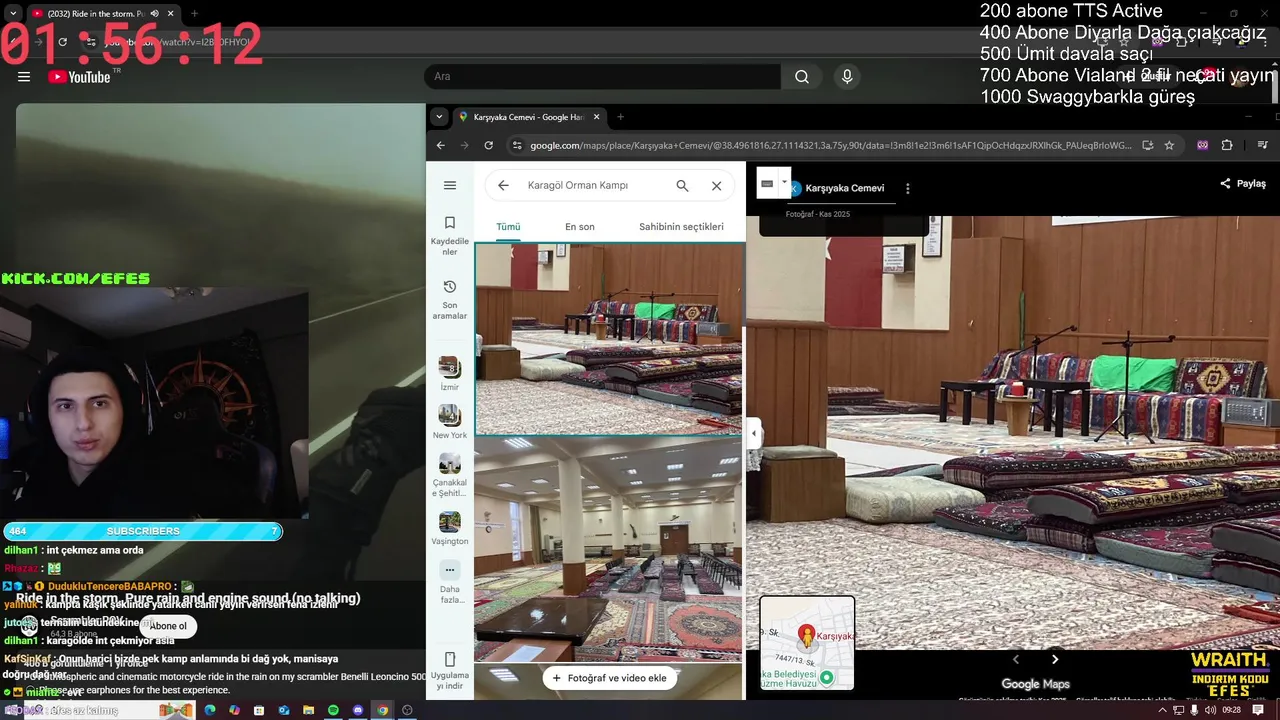This screenshot has height=720, width=1280.
Task: Click the Abone ol subscribe button
Action: point(168,626)
